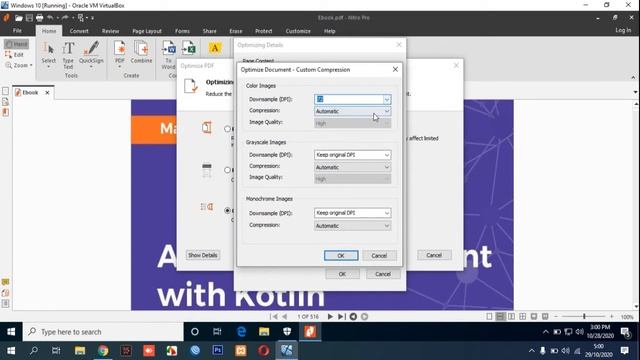Screen dimensions: 640x360
Task: Select second radio option in Optimize PDF dialog
Action: 227,170
